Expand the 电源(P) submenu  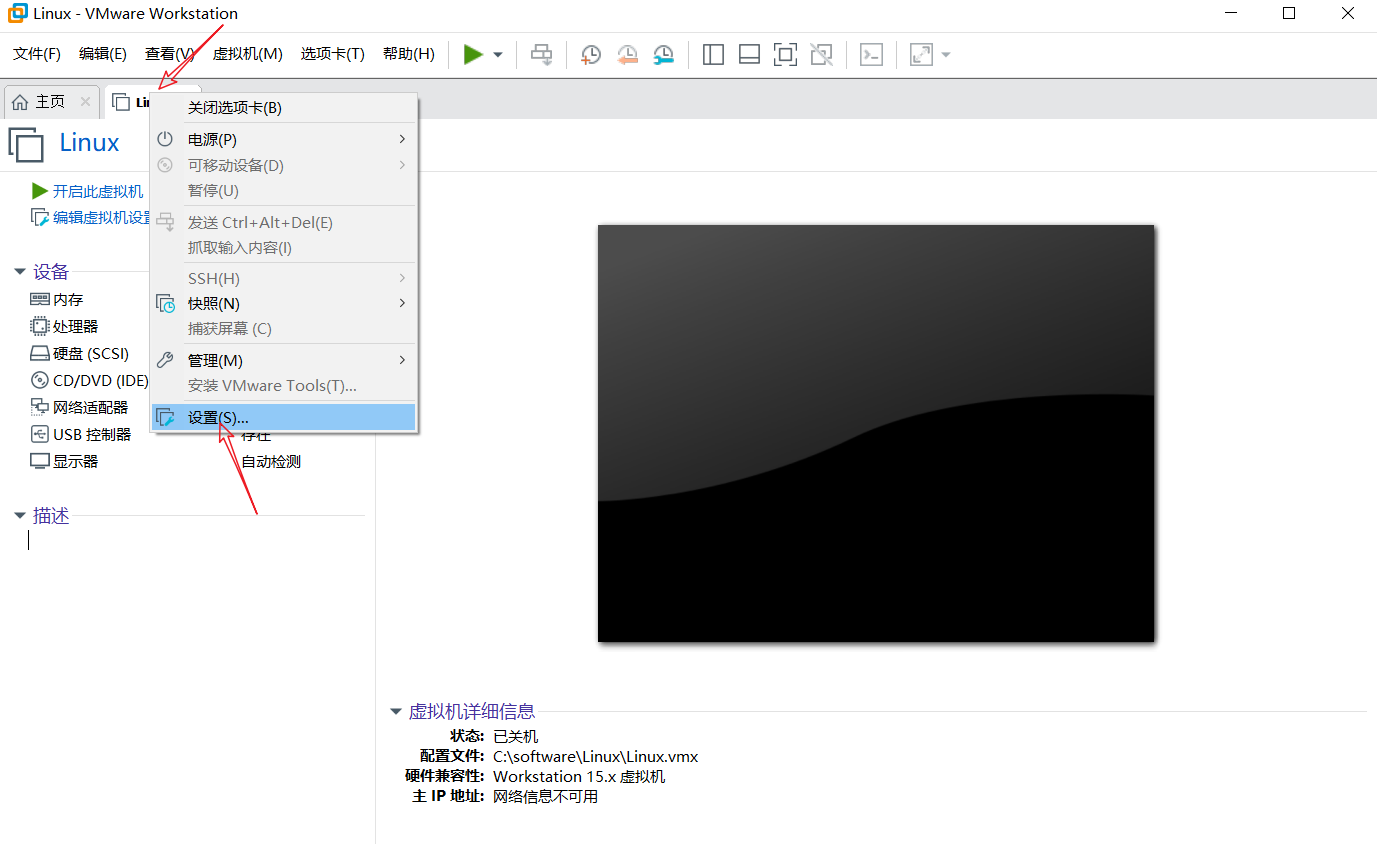tap(284, 140)
